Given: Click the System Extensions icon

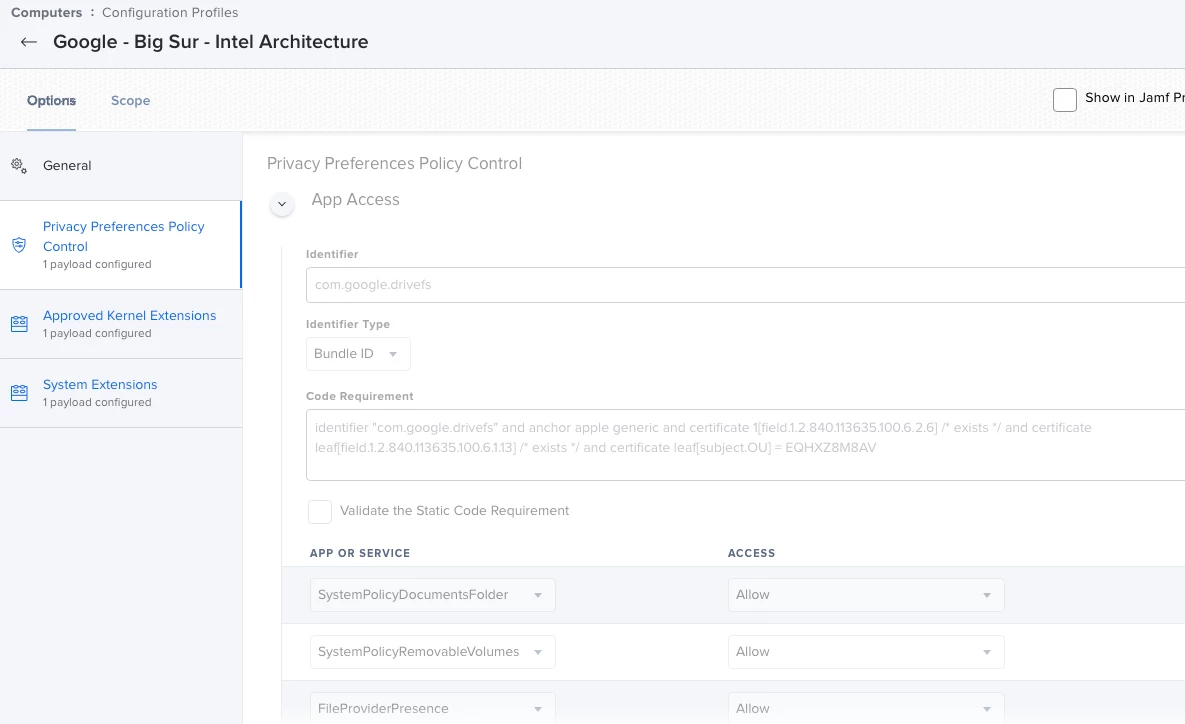Looking at the screenshot, I should (19, 393).
